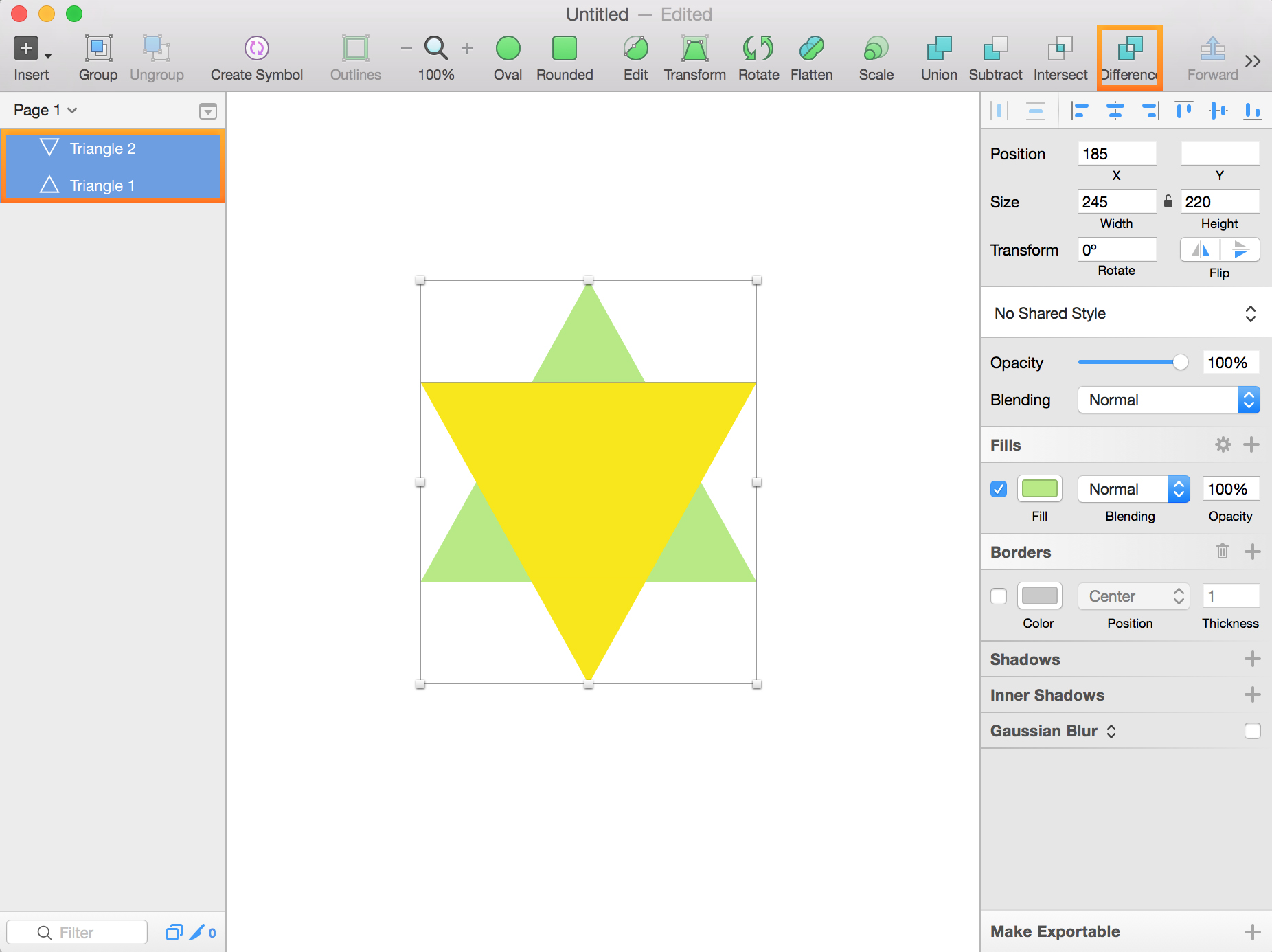Click the magnifier zoom icon
1272x952 pixels.
point(436,48)
